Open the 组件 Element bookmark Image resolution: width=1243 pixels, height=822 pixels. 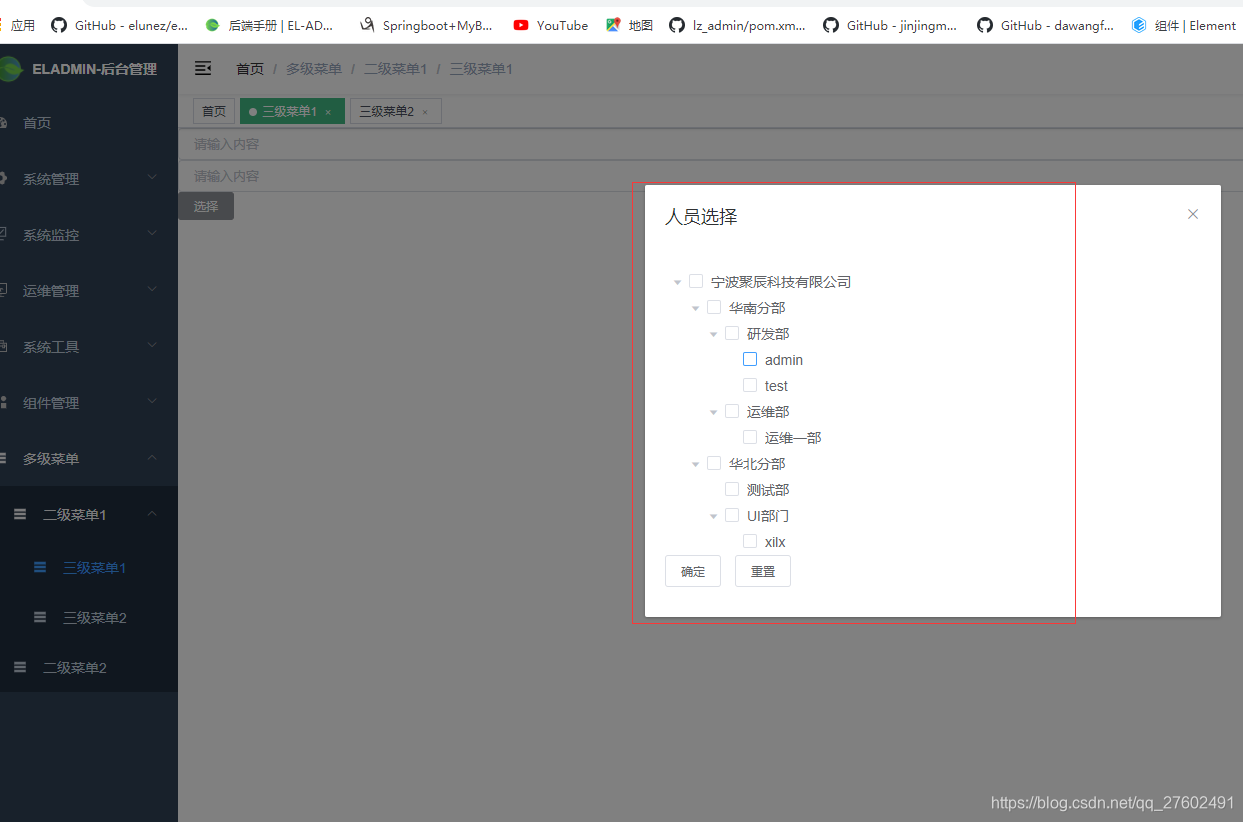[x=1184, y=25]
